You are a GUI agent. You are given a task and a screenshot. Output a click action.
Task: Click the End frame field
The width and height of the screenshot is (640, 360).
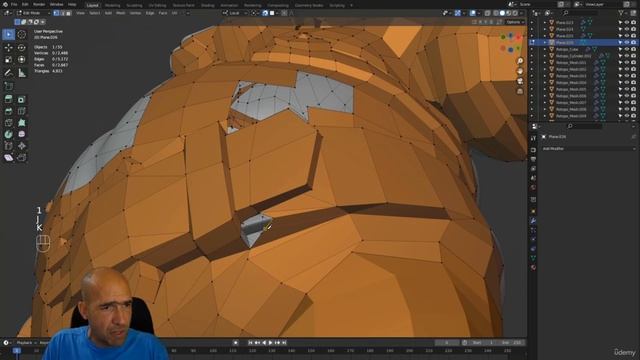click(511, 342)
